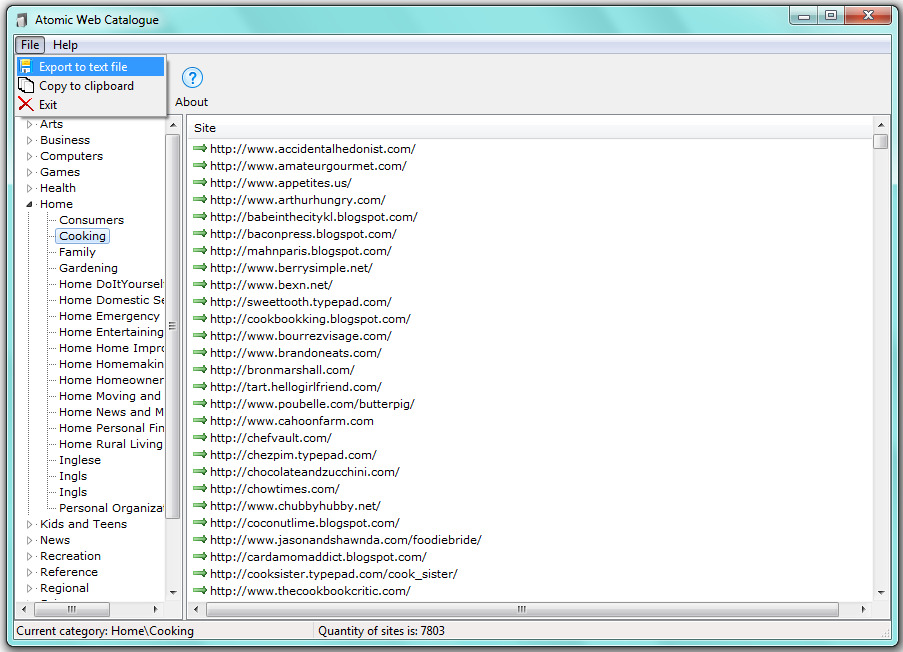The height and width of the screenshot is (652, 903).
Task: Expand the Recreation category
Action: (x=29, y=556)
